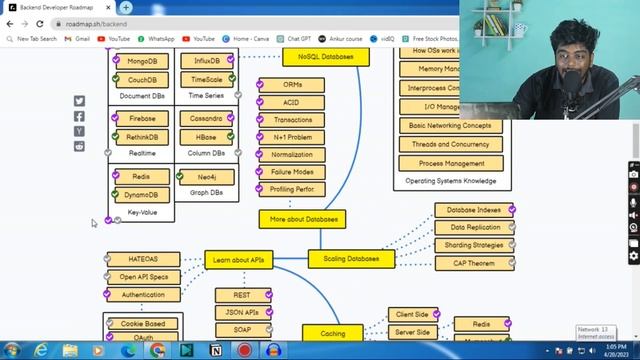640x360 pixels.
Task: Select the REST node
Action: 243,295
